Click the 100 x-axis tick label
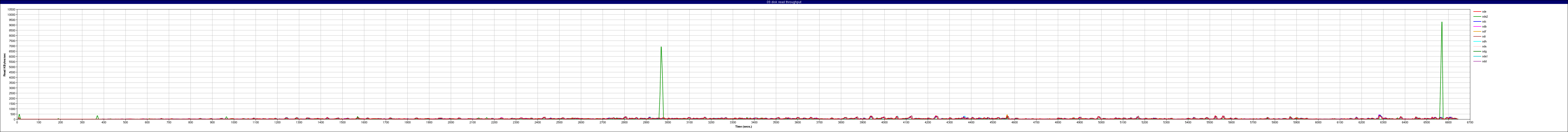Screen dimensions: 1568x132 pyautogui.click(x=39, y=122)
